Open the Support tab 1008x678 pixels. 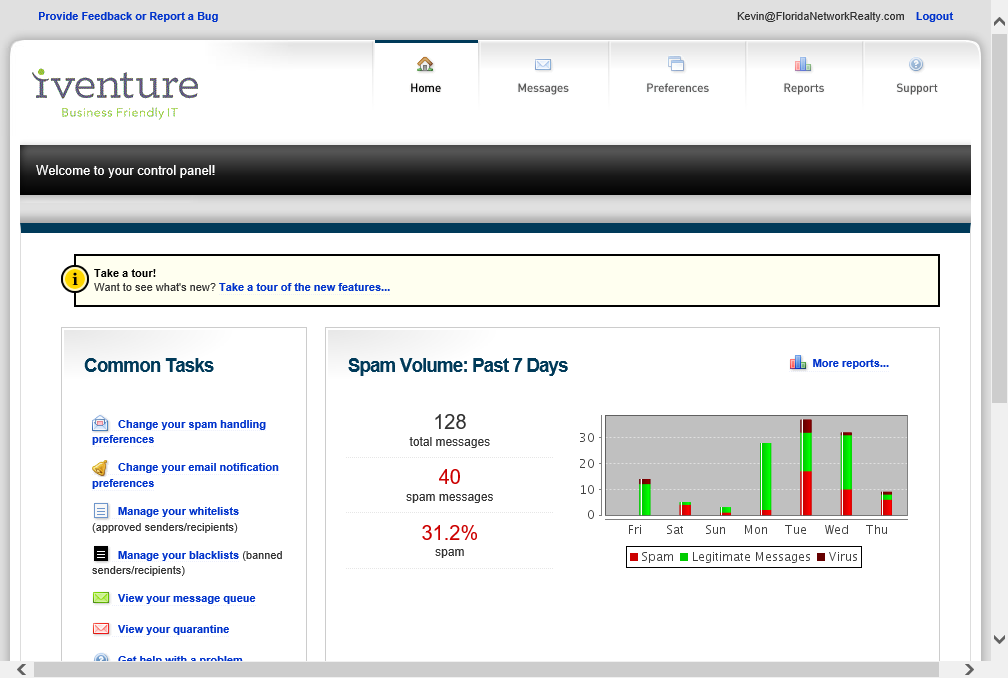[x=917, y=75]
